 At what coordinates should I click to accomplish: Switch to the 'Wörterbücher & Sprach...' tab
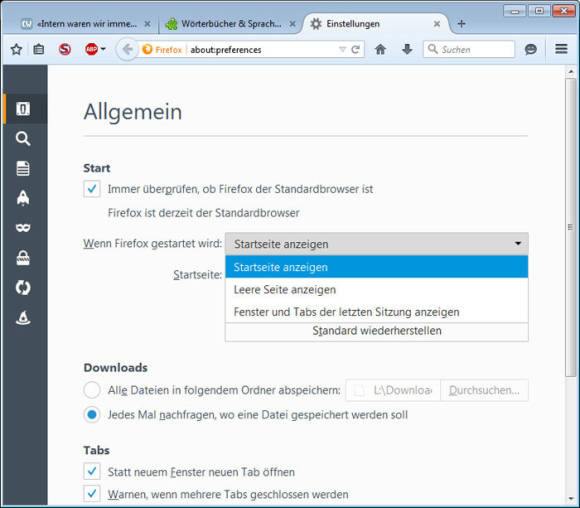tap(230, 24)
